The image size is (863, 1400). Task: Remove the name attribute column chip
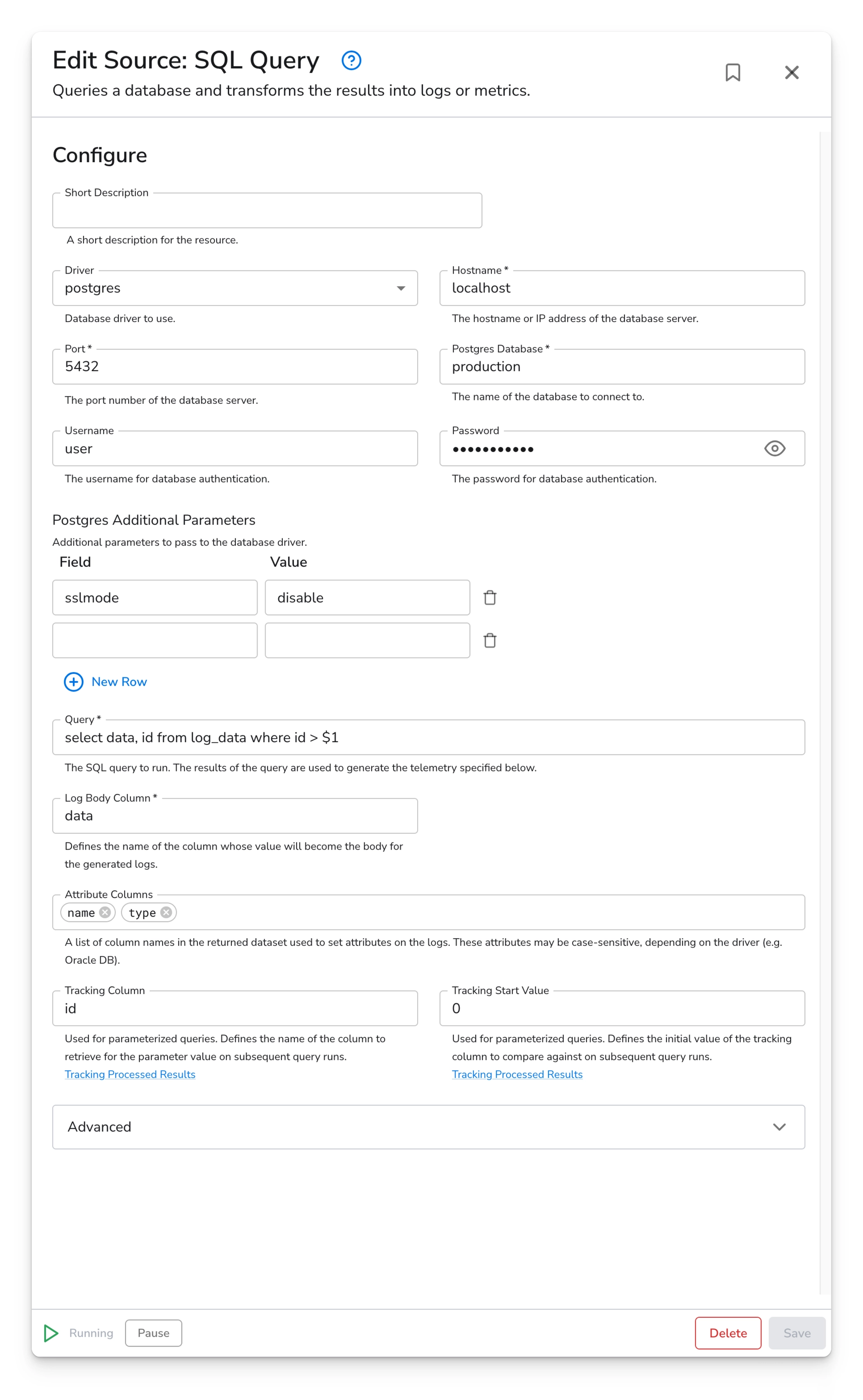point(105,912)
